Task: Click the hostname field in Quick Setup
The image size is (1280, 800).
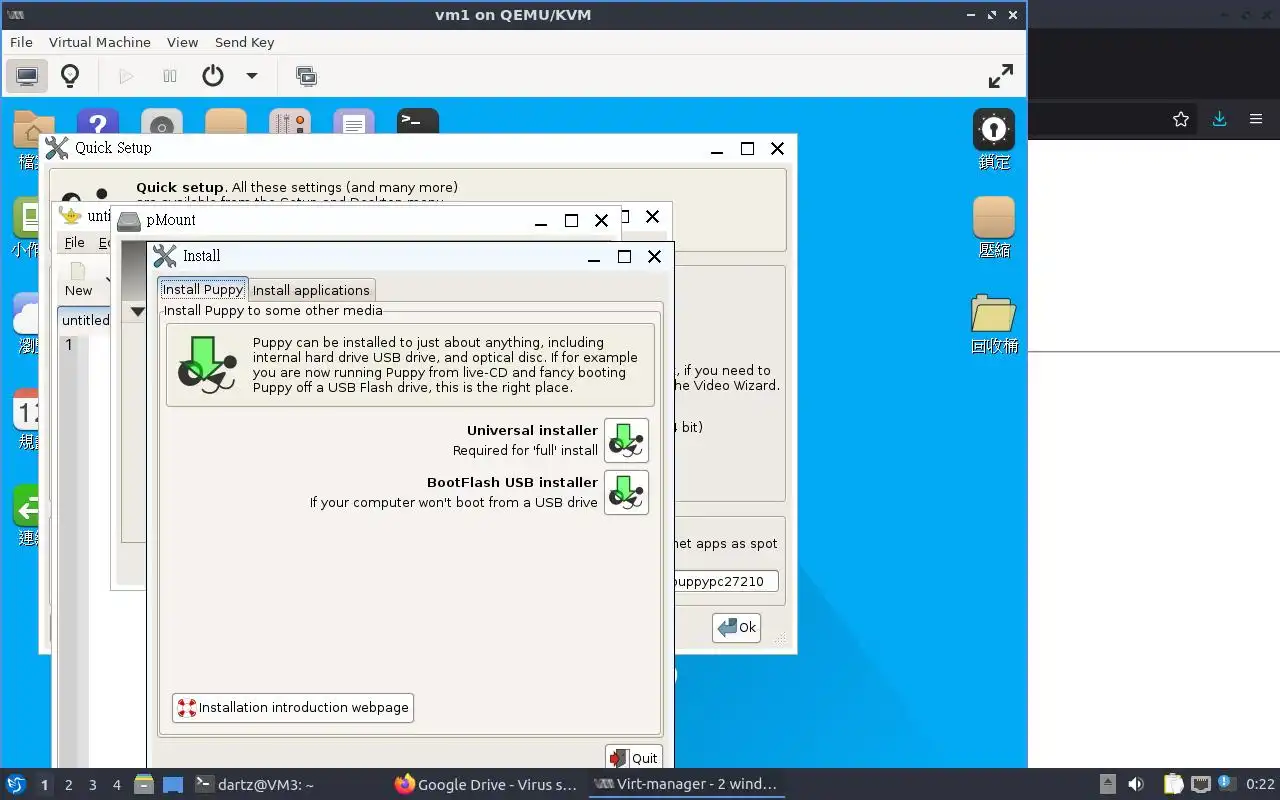Action: point(725,581)
